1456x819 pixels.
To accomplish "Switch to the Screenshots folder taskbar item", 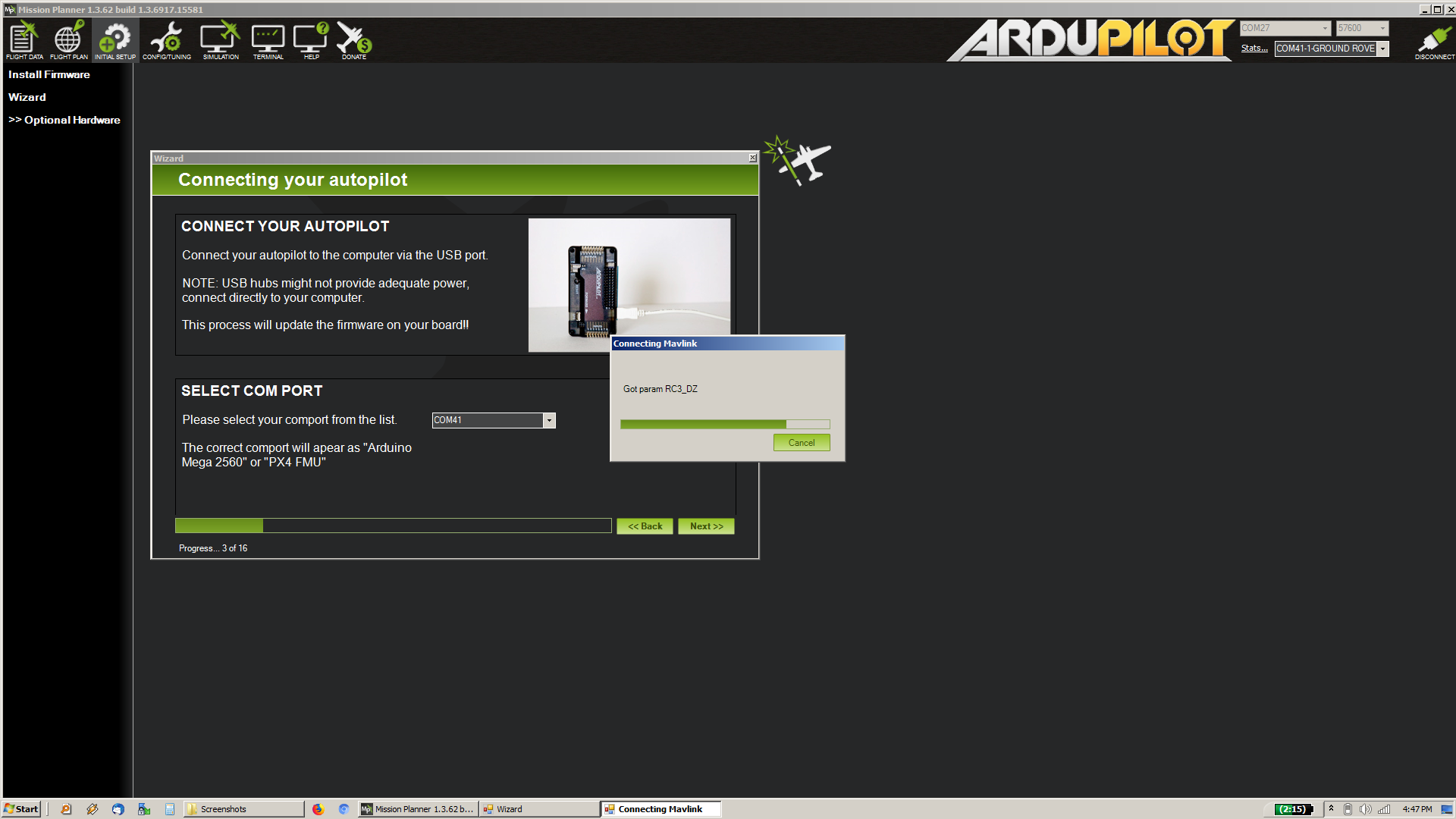I will (244, 809).
